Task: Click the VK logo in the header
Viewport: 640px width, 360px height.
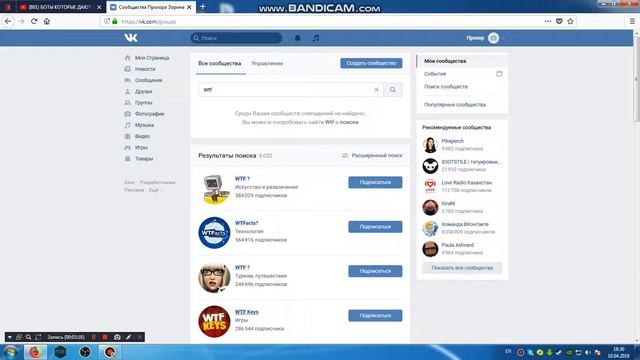Action: (131, 38)
